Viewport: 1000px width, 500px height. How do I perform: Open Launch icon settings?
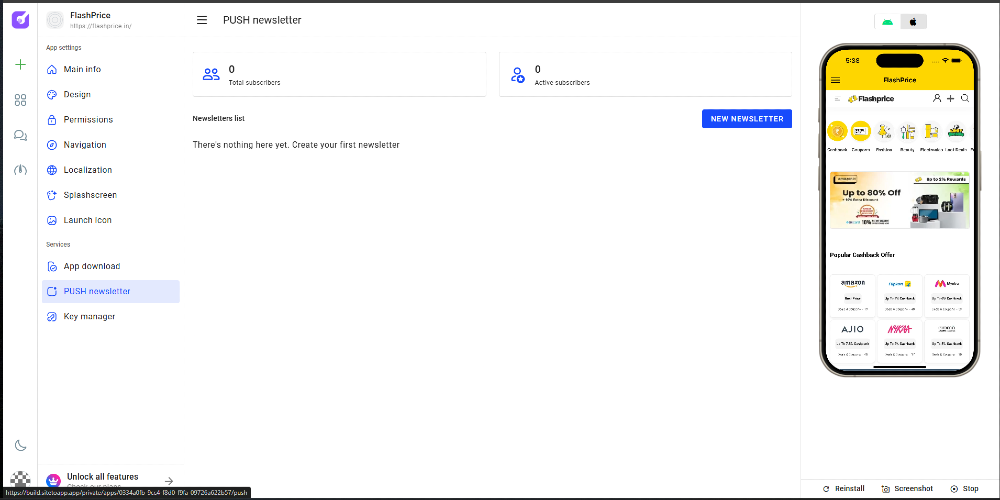pyautogui.click(x=111, y=220)
